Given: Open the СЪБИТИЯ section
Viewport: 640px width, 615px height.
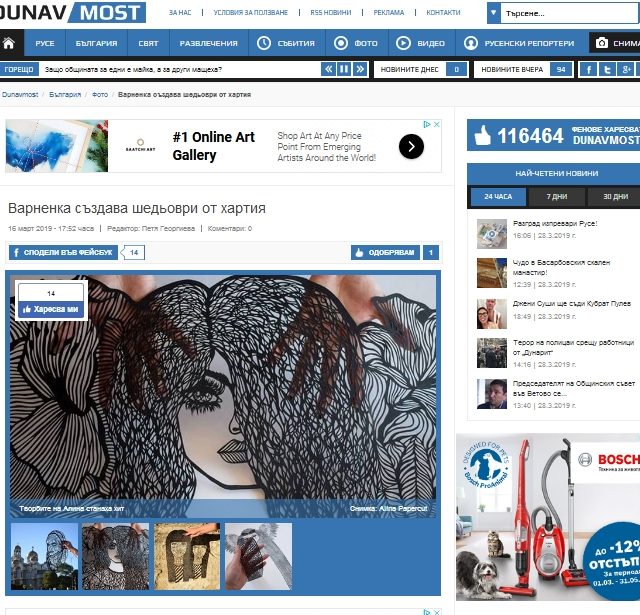Looking at the screenshot, I should point(287,43).
